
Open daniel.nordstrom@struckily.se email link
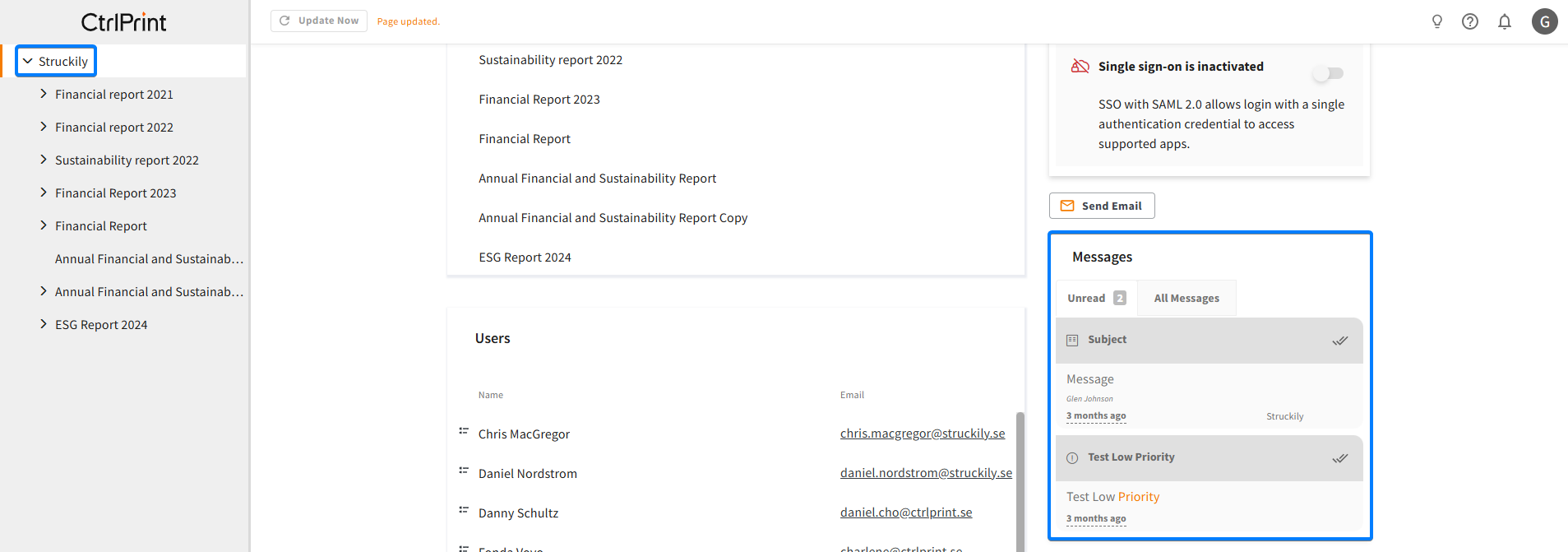tap(926, 473)
